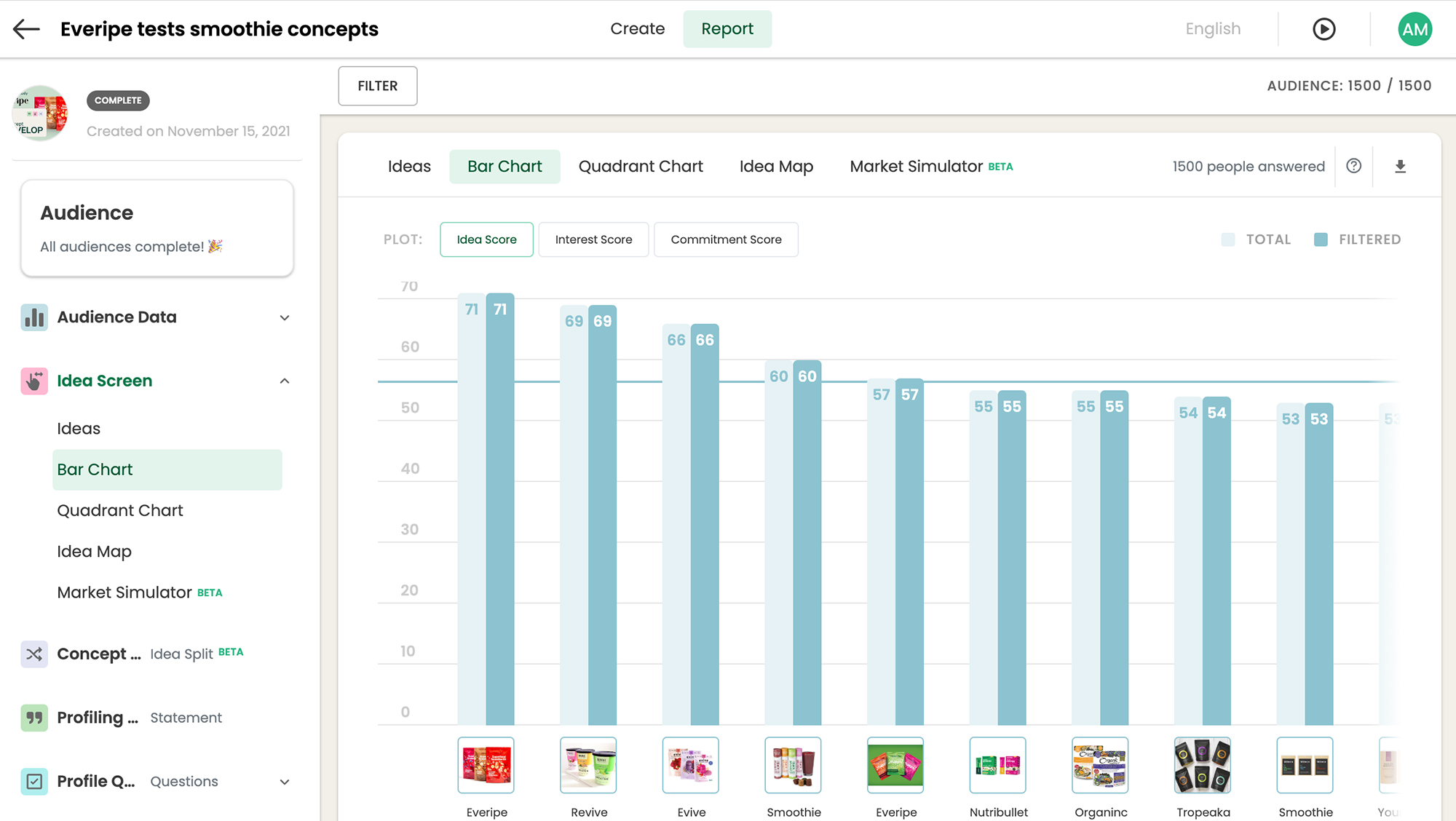Expand the Audience Data section chevron
The image size is (1456, 821).
coord(285,317)
